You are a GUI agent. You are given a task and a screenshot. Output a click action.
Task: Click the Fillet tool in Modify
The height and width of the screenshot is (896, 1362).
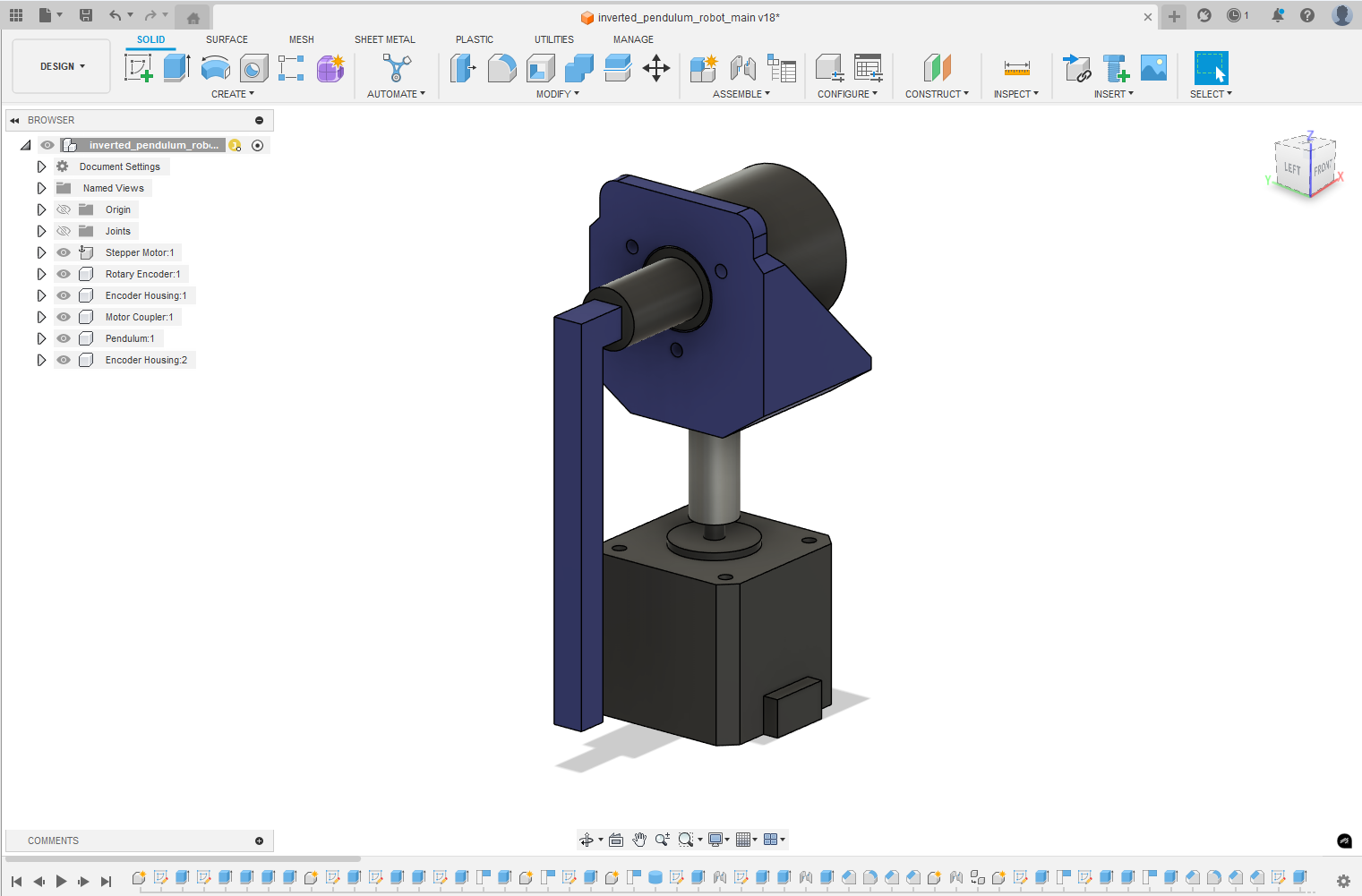tap(501, 68)
